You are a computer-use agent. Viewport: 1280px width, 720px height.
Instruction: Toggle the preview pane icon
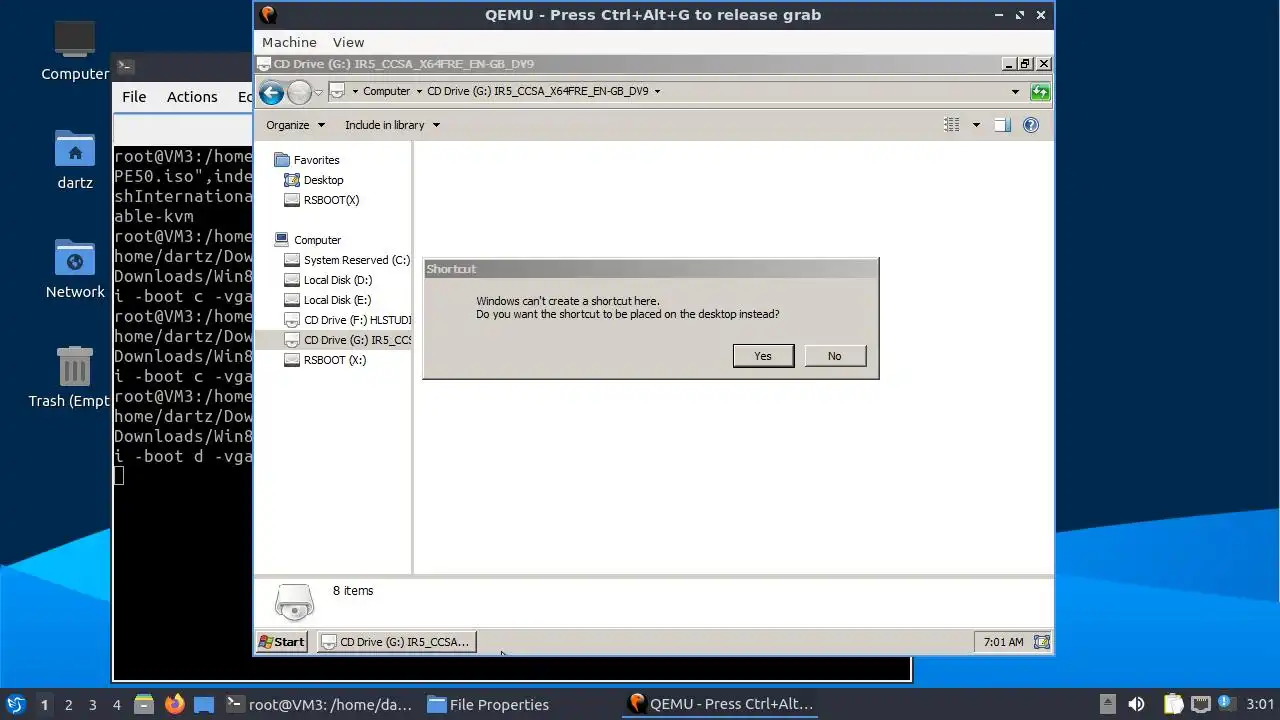1002,125
